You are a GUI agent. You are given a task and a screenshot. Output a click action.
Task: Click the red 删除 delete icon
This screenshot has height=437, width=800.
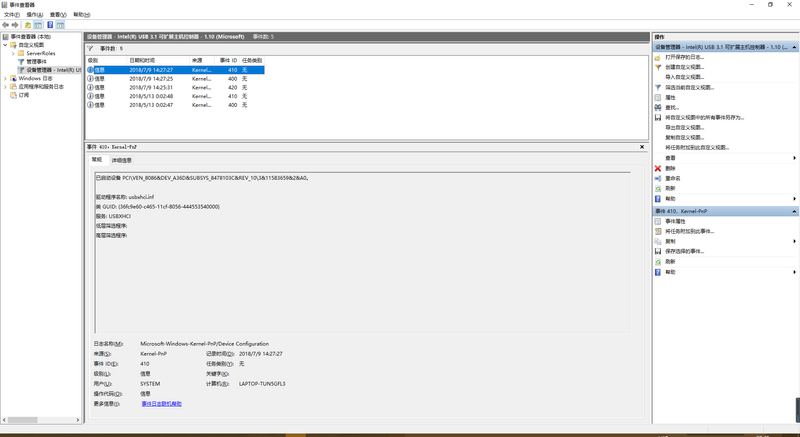tap(657, 168)
